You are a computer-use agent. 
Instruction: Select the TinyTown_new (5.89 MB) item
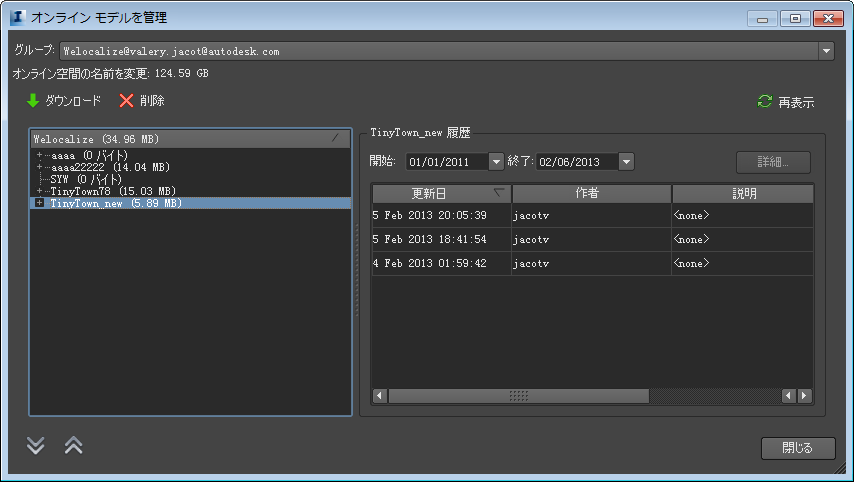click(x=116, y=203)
